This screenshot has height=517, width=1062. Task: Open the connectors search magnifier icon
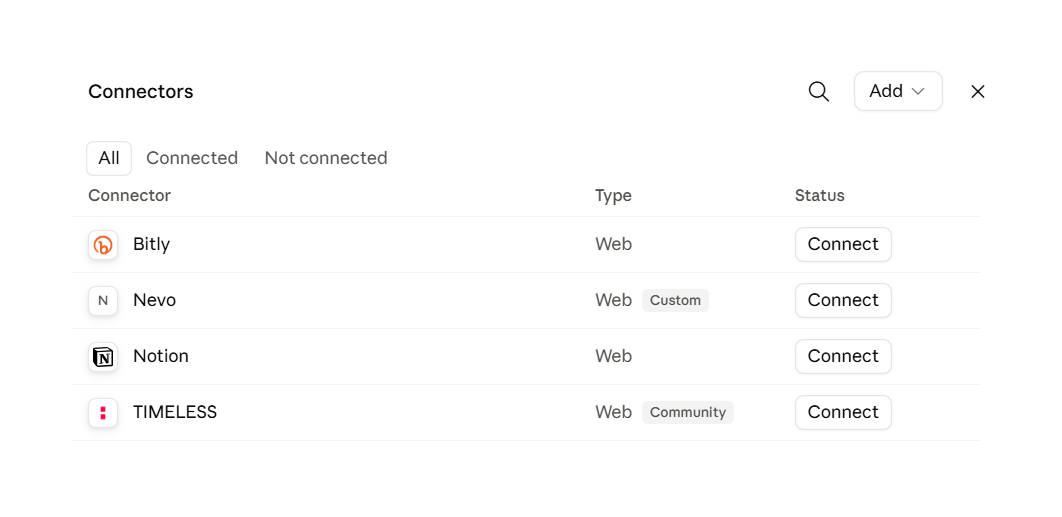pyautogui.click(x=819, y=91)
